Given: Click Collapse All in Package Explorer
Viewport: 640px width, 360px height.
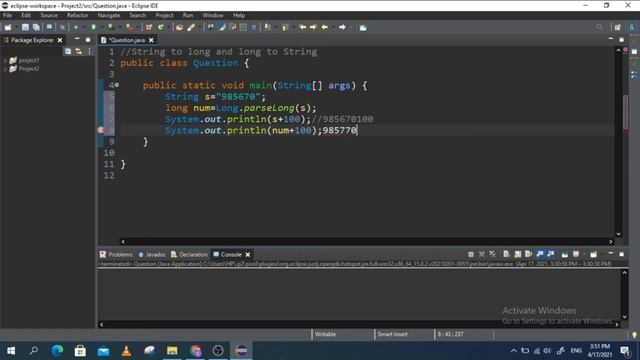Looking at the screenshot, I should tap(68, 51).
